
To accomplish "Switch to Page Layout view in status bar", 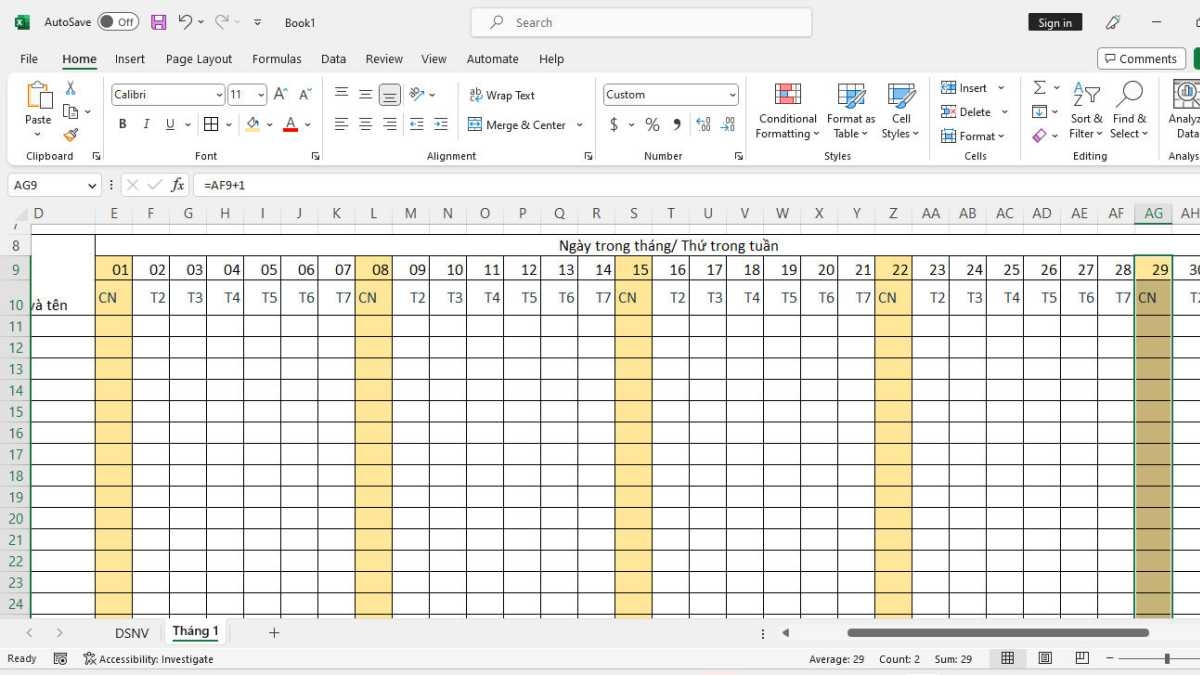I will (1045, 658).
